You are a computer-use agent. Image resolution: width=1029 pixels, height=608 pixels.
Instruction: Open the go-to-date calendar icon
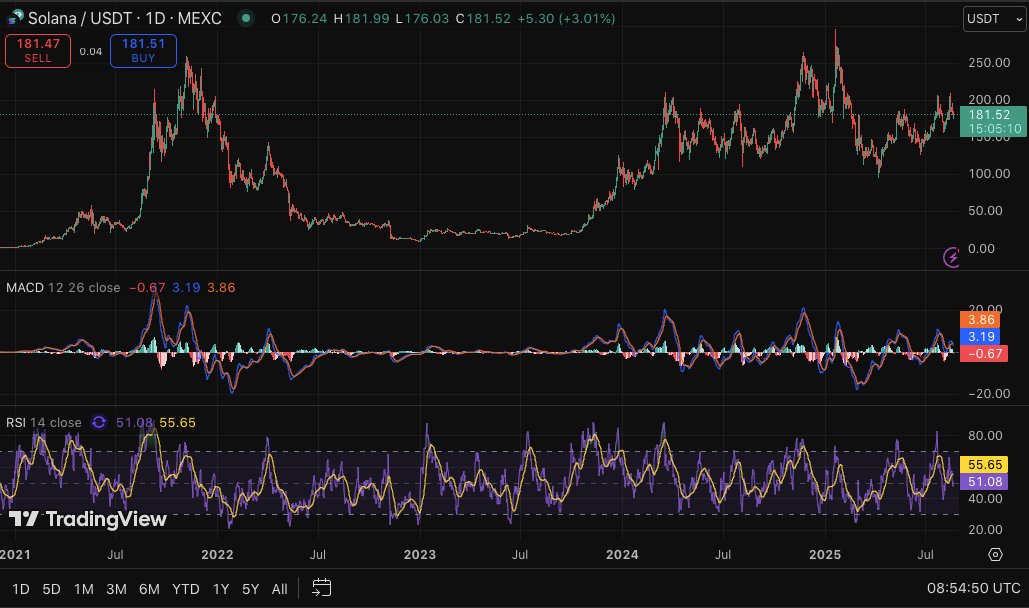[321, 588]
